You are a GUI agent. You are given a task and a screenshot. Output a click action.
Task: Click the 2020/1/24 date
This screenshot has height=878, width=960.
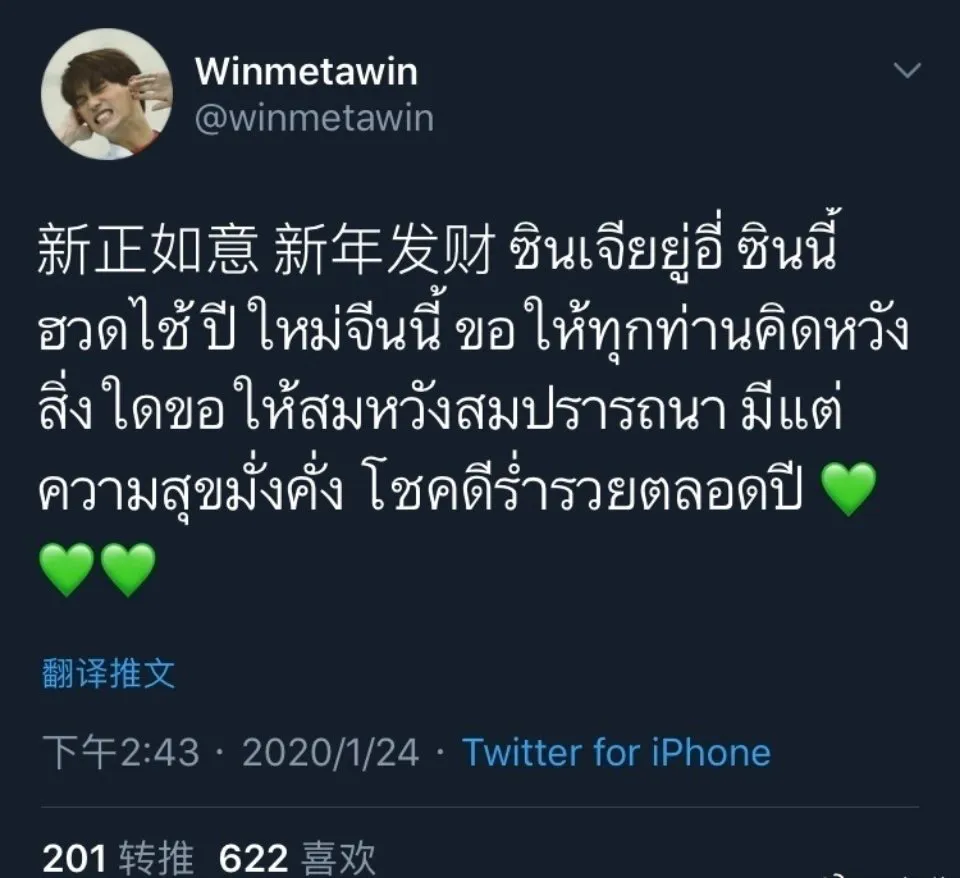point(331,752)
